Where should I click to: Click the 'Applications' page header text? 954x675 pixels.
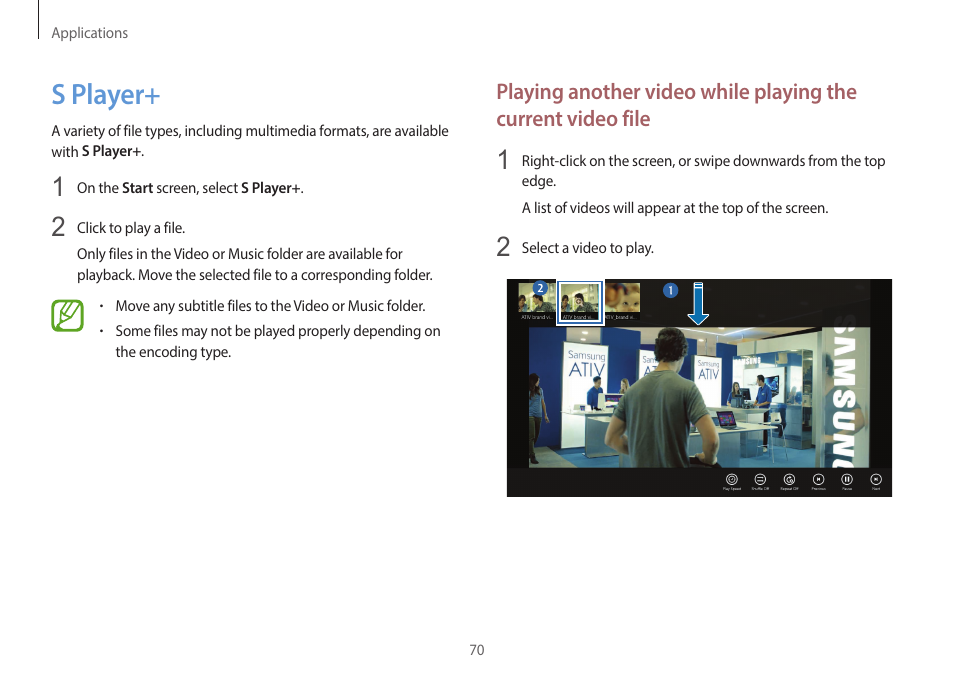[x=89, y=33]
